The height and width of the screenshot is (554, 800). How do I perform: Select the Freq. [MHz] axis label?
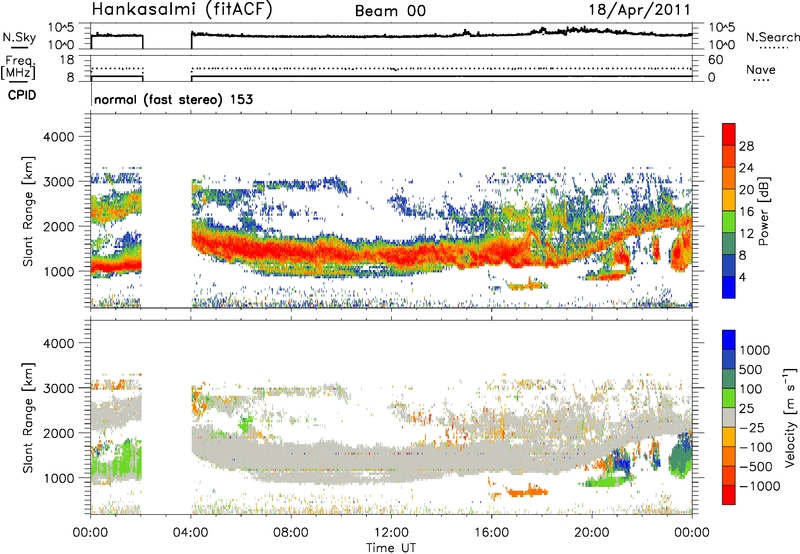(18, 68)
